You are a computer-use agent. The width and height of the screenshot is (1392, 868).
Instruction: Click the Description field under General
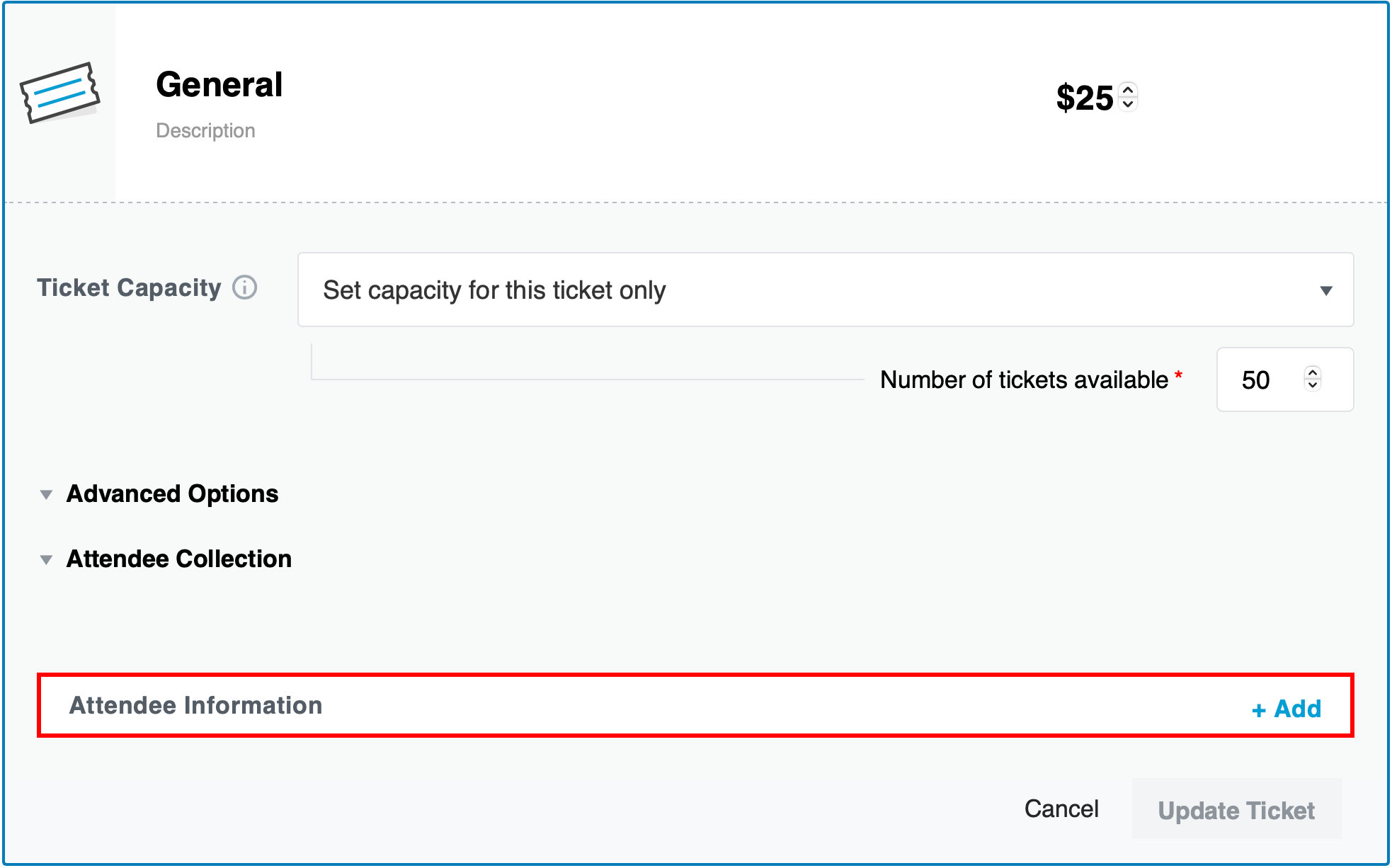click(206, 130)
